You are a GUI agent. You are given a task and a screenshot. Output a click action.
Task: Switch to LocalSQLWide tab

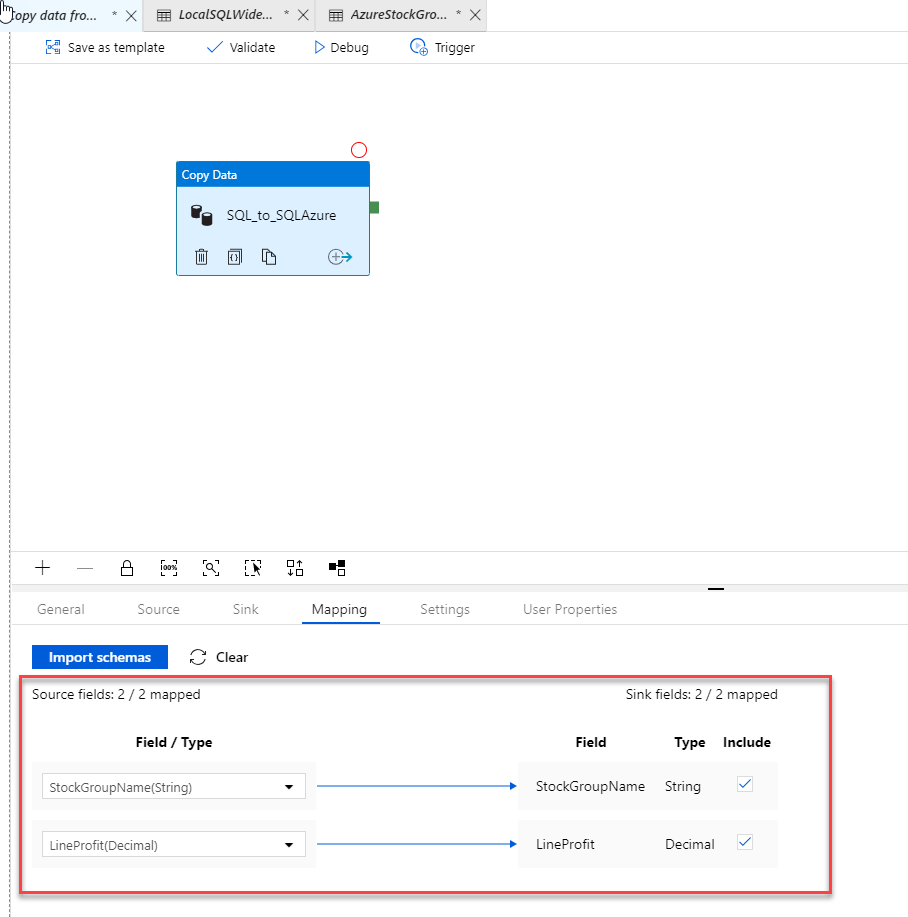coord(226,15)
